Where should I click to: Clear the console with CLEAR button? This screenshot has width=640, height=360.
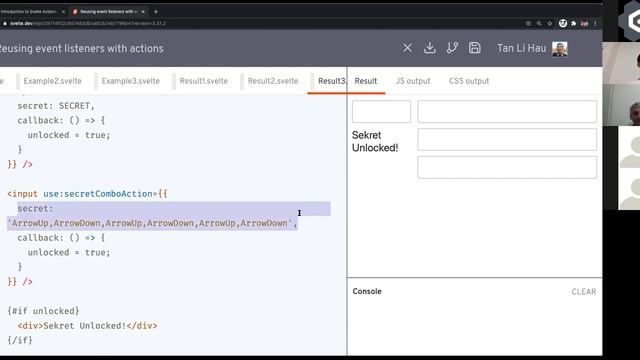584,292
